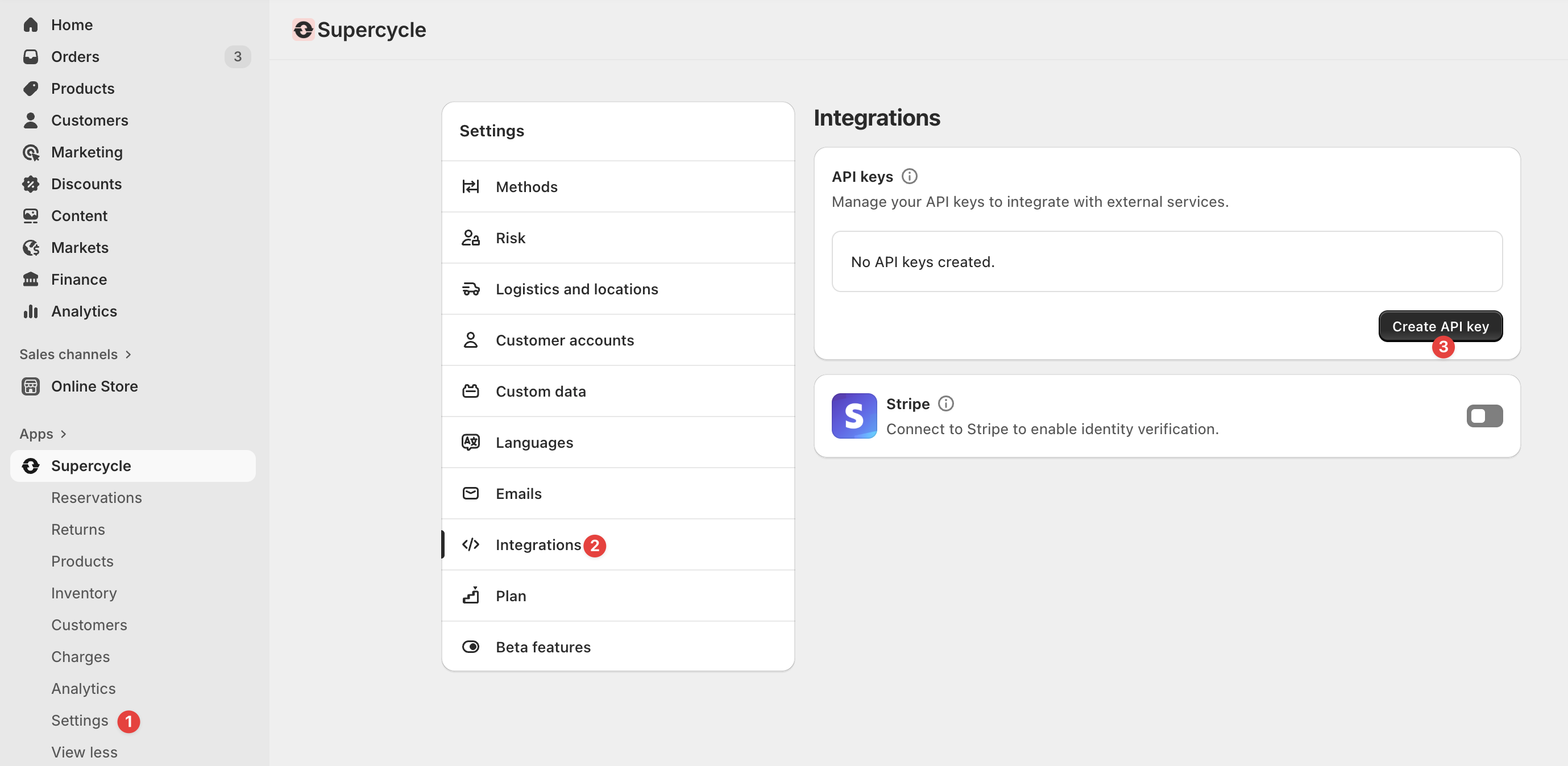Click the Stripe logo icon

coord(853,415)
